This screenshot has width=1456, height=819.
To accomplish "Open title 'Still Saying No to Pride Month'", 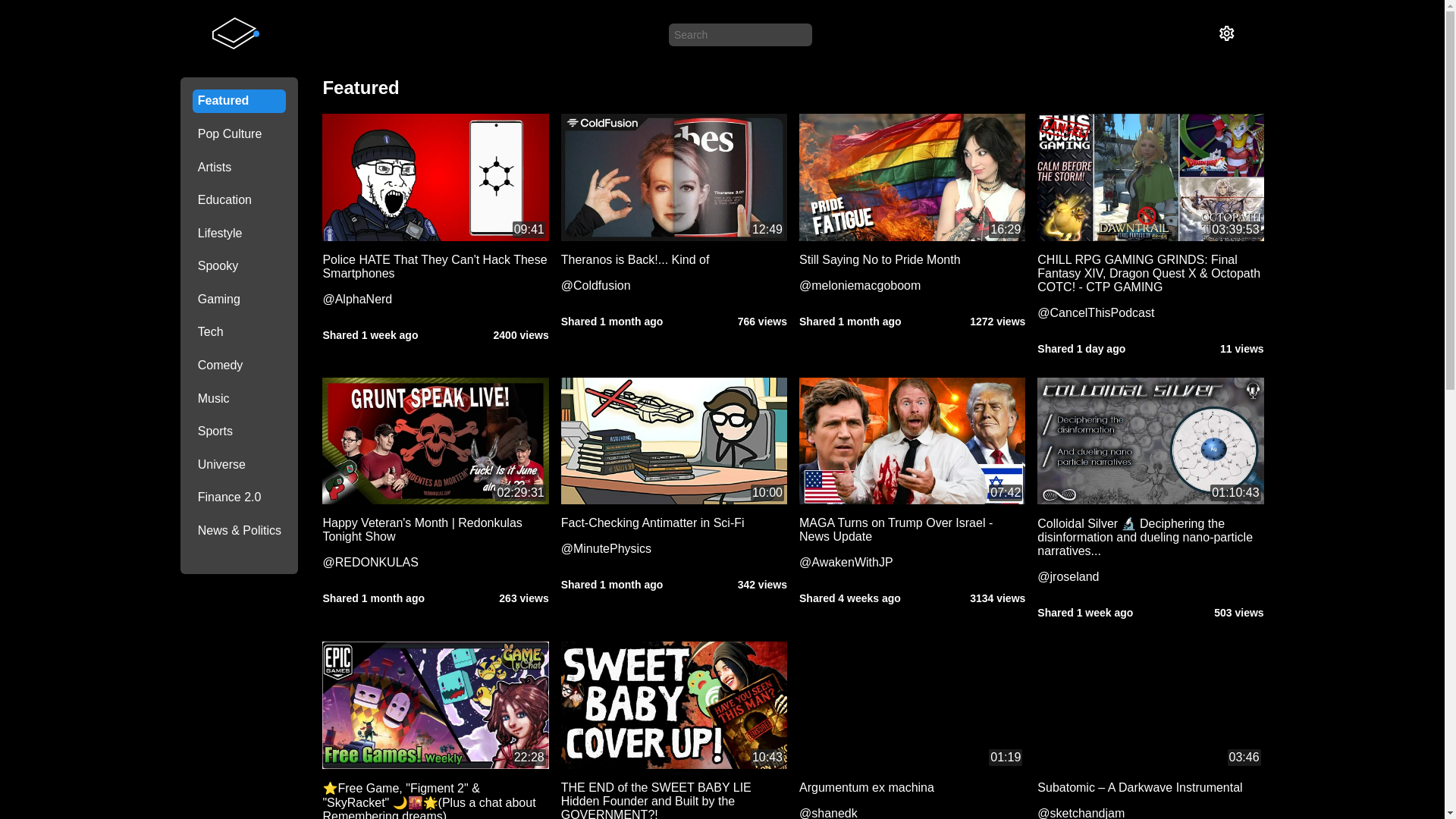I will [880, 260].
